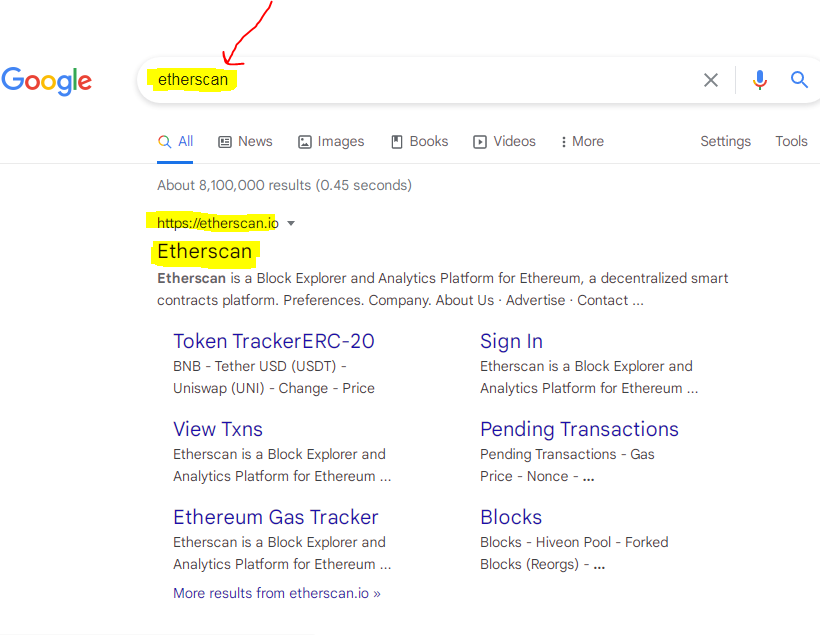Image resolution: width=820 pixels, height=635 pixels.
Task: Open the Pending Transactions sitelink
Action: (x=579, y=429)
